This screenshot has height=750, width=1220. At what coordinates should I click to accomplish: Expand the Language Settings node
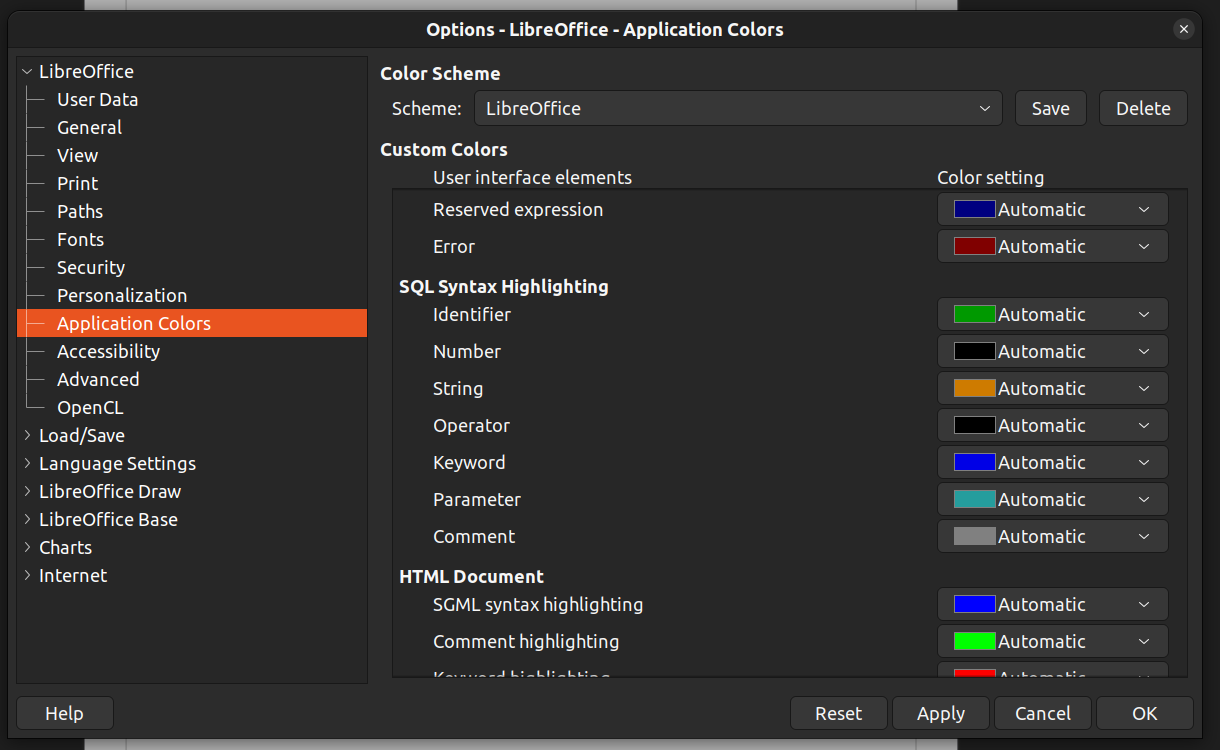[x=27, y=464]
